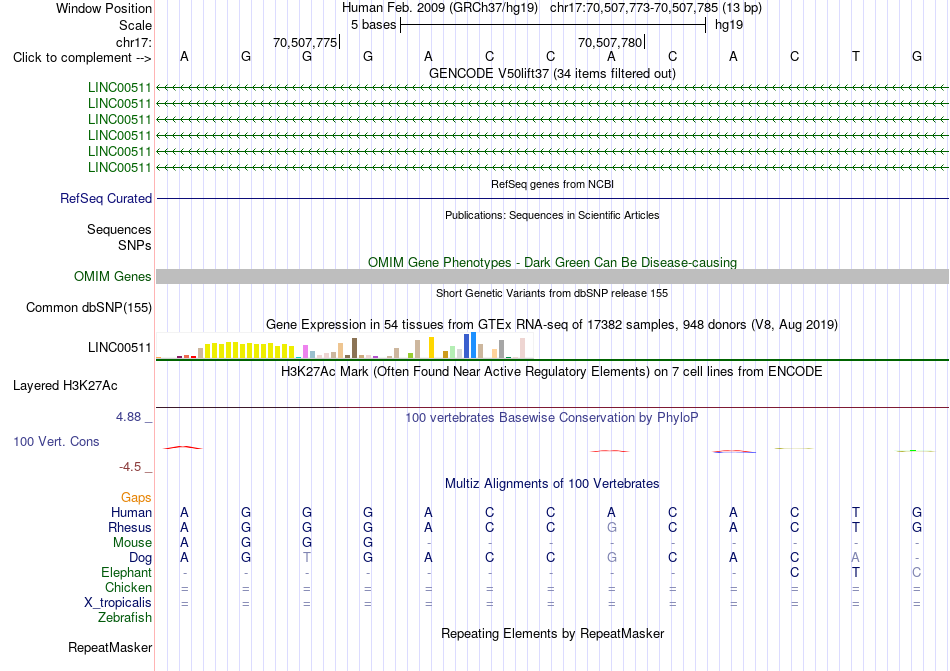Open the GTEx Gene Expression track title

(552, 325)
